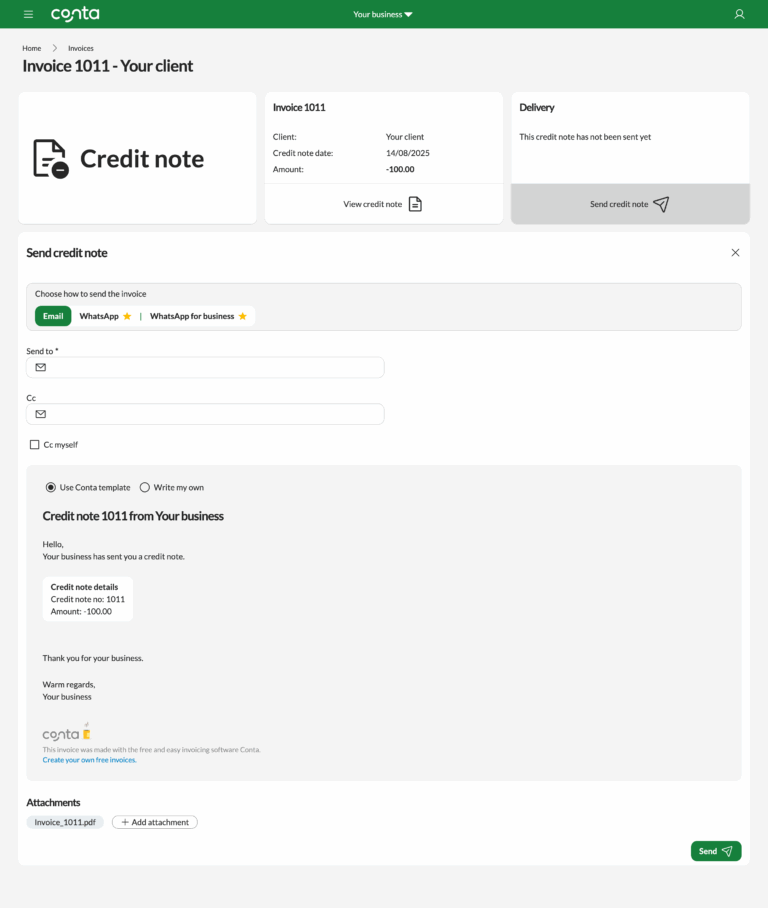Viewport: 768px width, 908px height.
Task: Navigate to Invoices via the breadcrumb
Action: pyautogui.click(x=80, y=47)
